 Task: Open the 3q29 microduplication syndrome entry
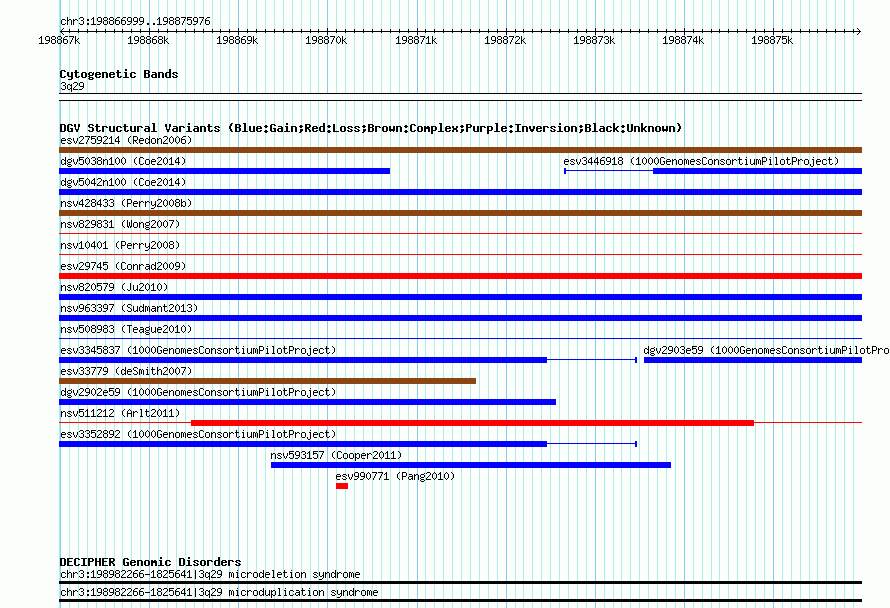tap(219, 593)
